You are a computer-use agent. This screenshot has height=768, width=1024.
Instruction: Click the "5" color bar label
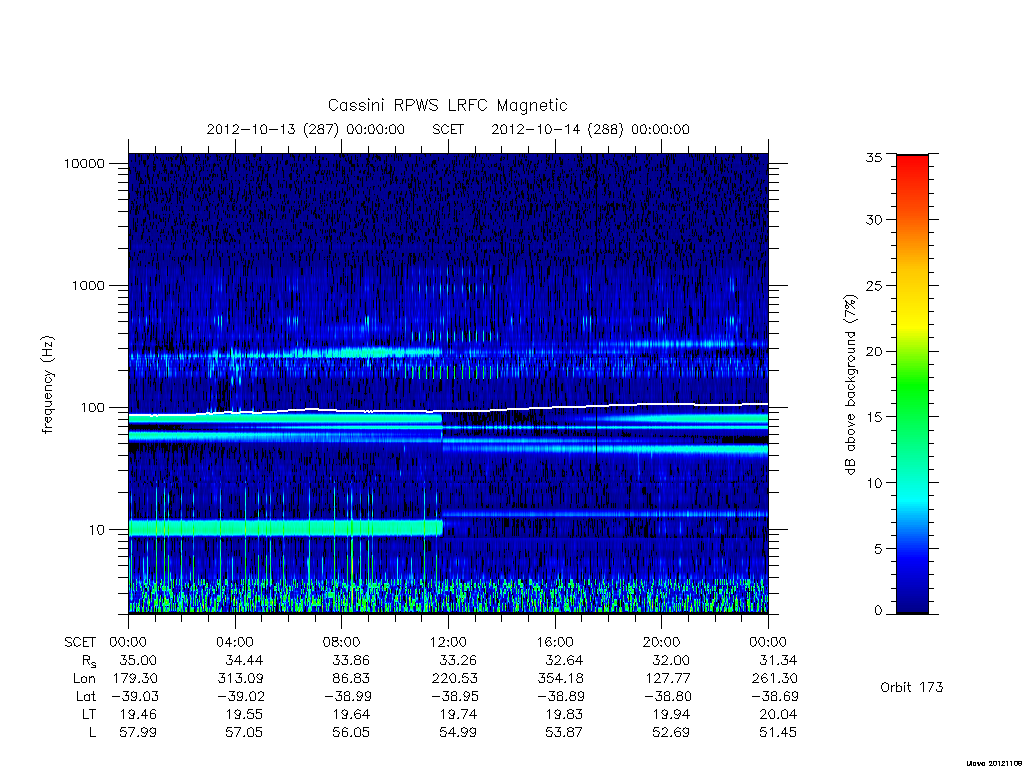tap(877, 549)
